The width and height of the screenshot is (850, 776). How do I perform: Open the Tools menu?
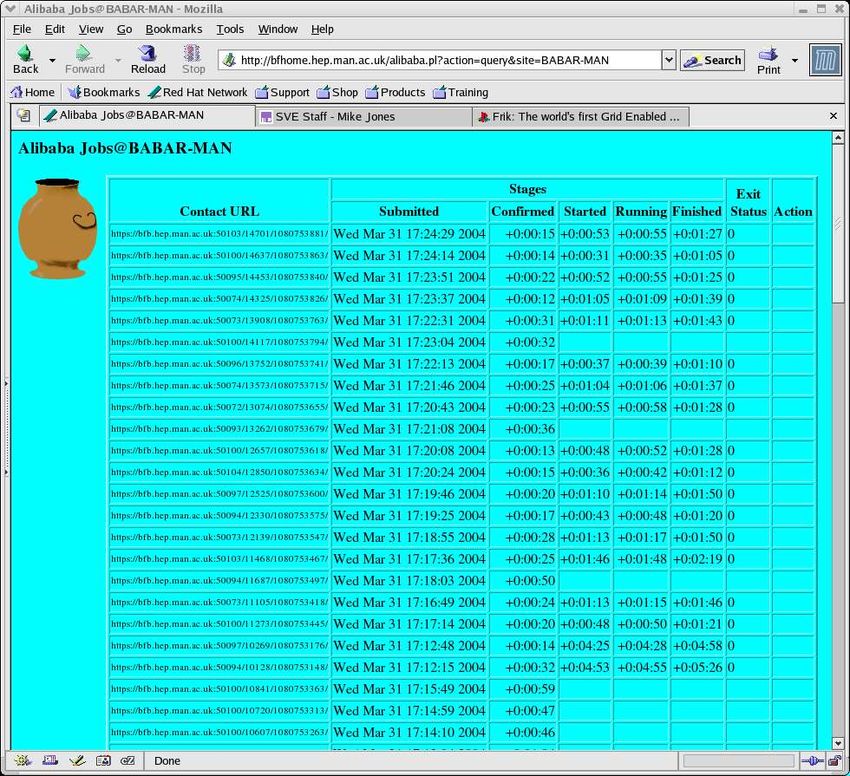[230, 29]
